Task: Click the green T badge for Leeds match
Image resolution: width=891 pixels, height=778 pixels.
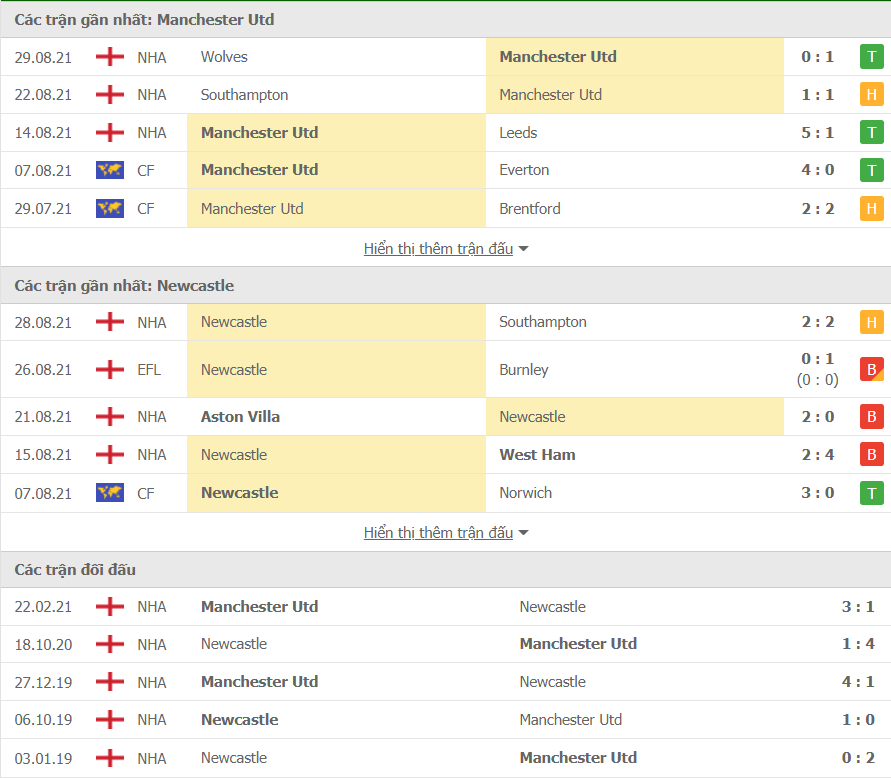Action: pos(871,132)
